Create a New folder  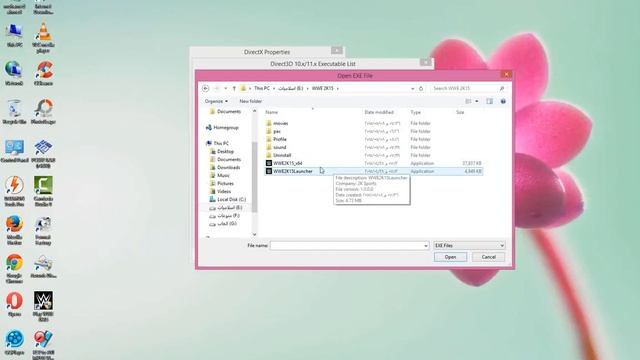[x=251, y=101]
